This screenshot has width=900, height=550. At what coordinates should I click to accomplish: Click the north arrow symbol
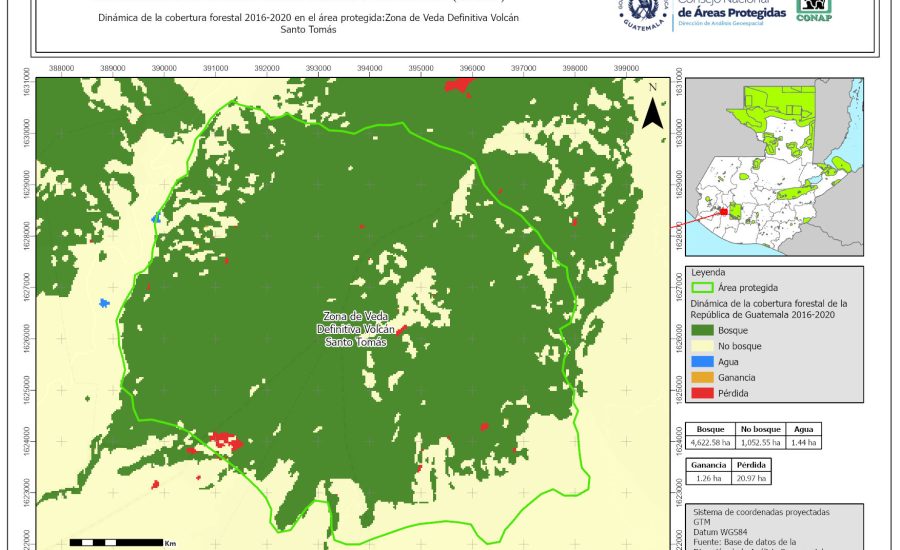(652, 108)
